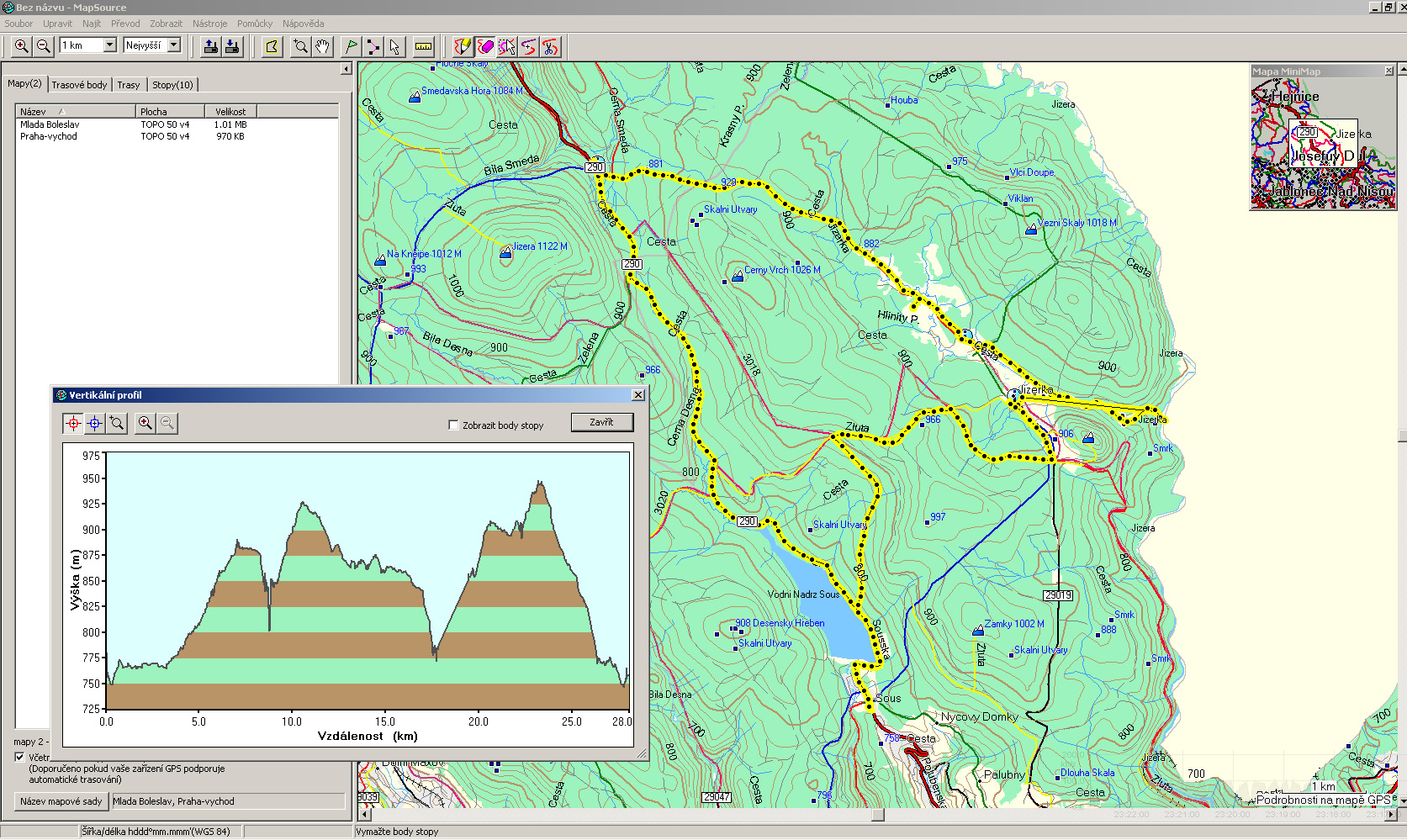Close the Mapa MiniMap panel
The width and height of the screenshot is (1407, 840).
tap(1388, 71)
